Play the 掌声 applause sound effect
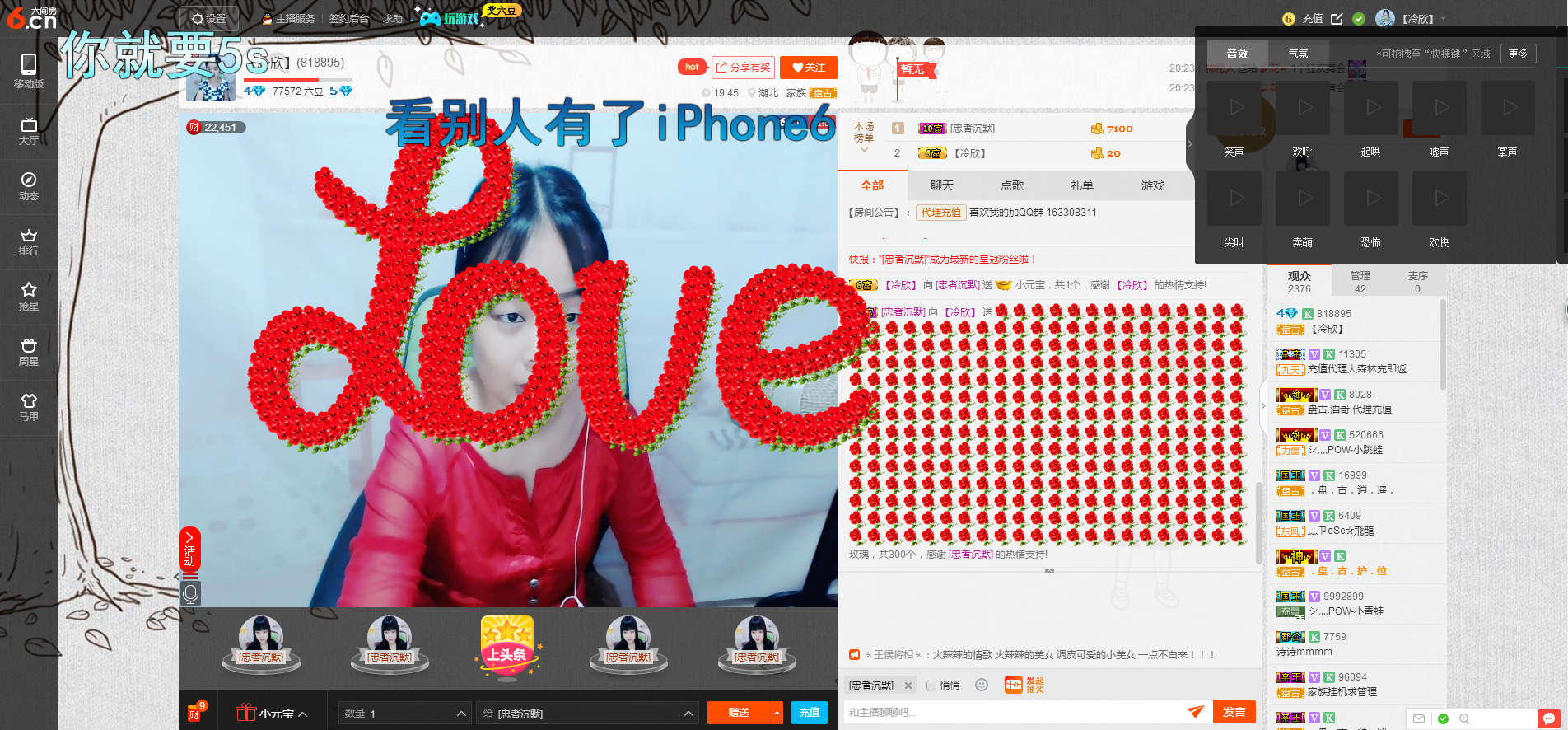1568x730 pixels. [x=1507, y=108]
